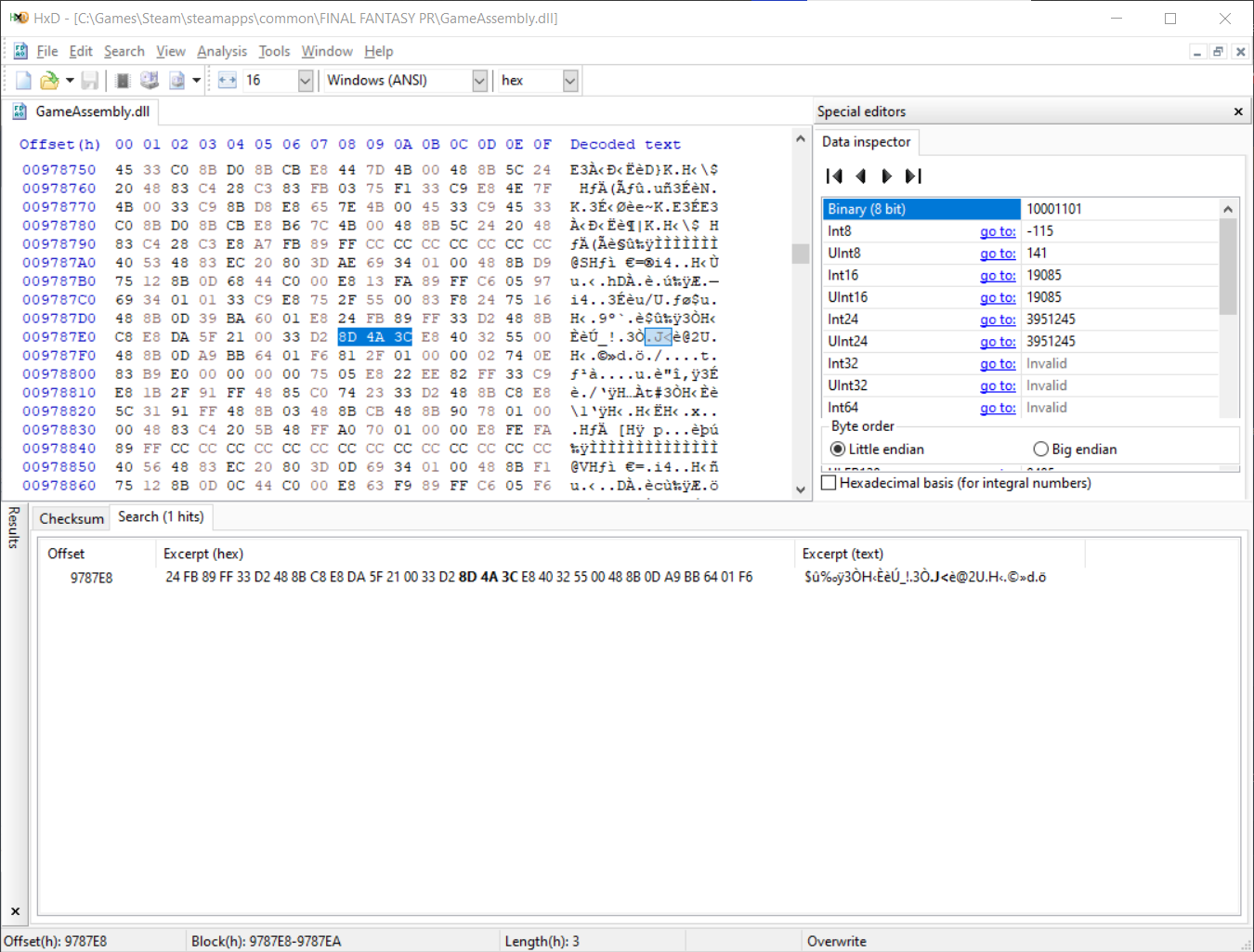1254x952 pixels.
Task: Switch to the Checksum results tab
Action: pos(72,519)
